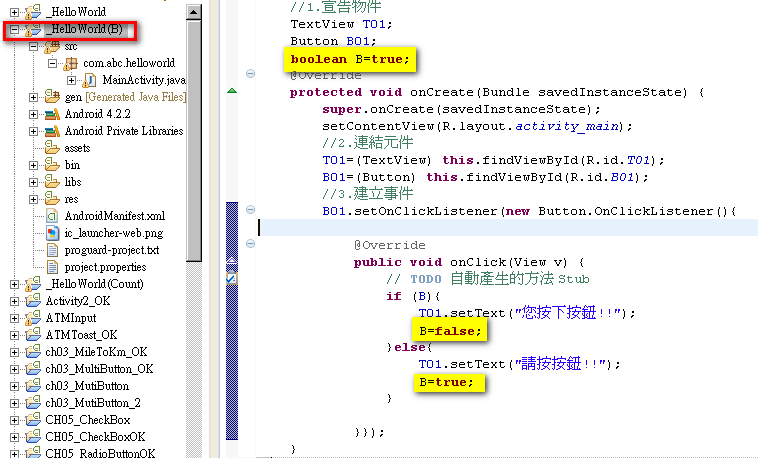The width and height of the screenshot is (758, 458).
Task: Click the _HelloWorld project icon
Action: (33, 12)
